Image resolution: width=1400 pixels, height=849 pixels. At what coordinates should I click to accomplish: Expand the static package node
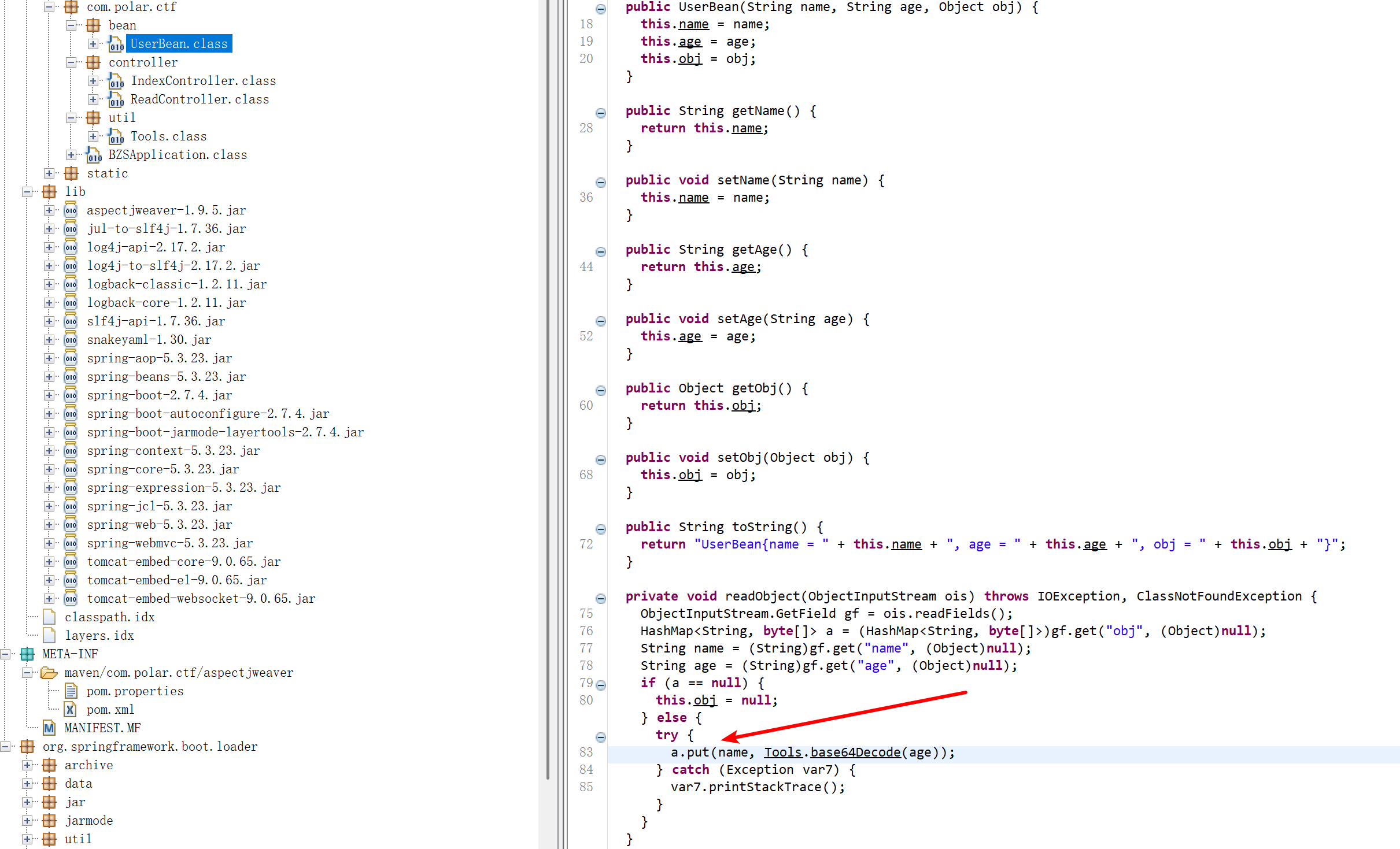49,173
